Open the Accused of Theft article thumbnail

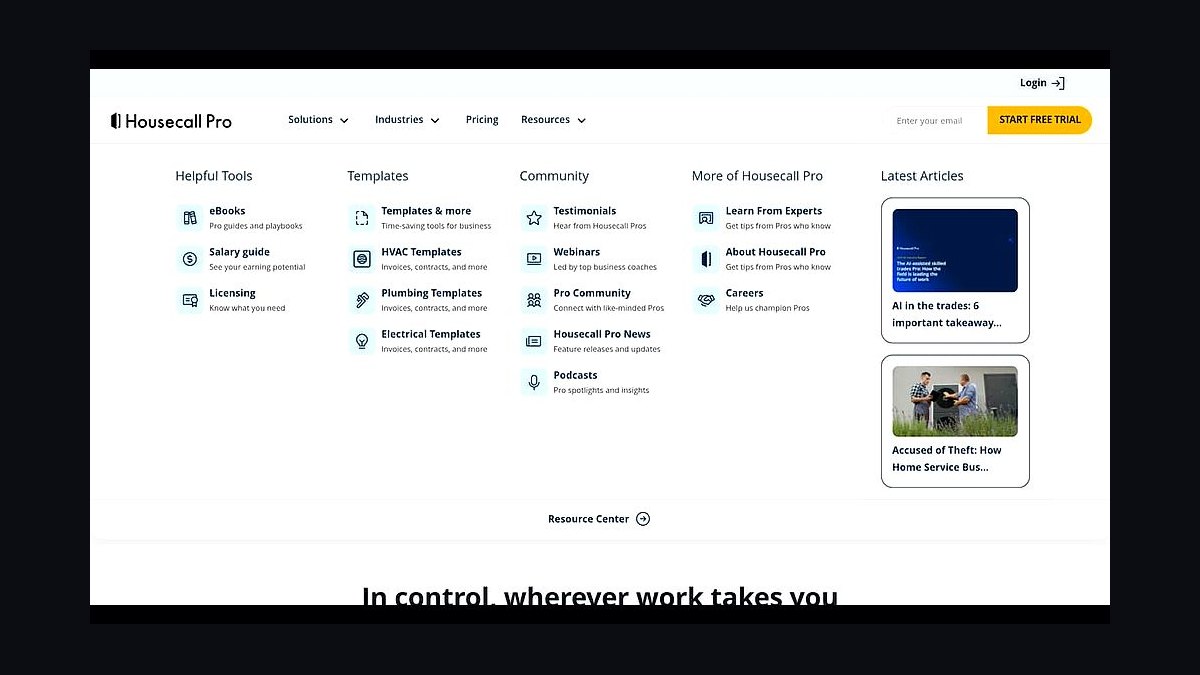(955, 401)
